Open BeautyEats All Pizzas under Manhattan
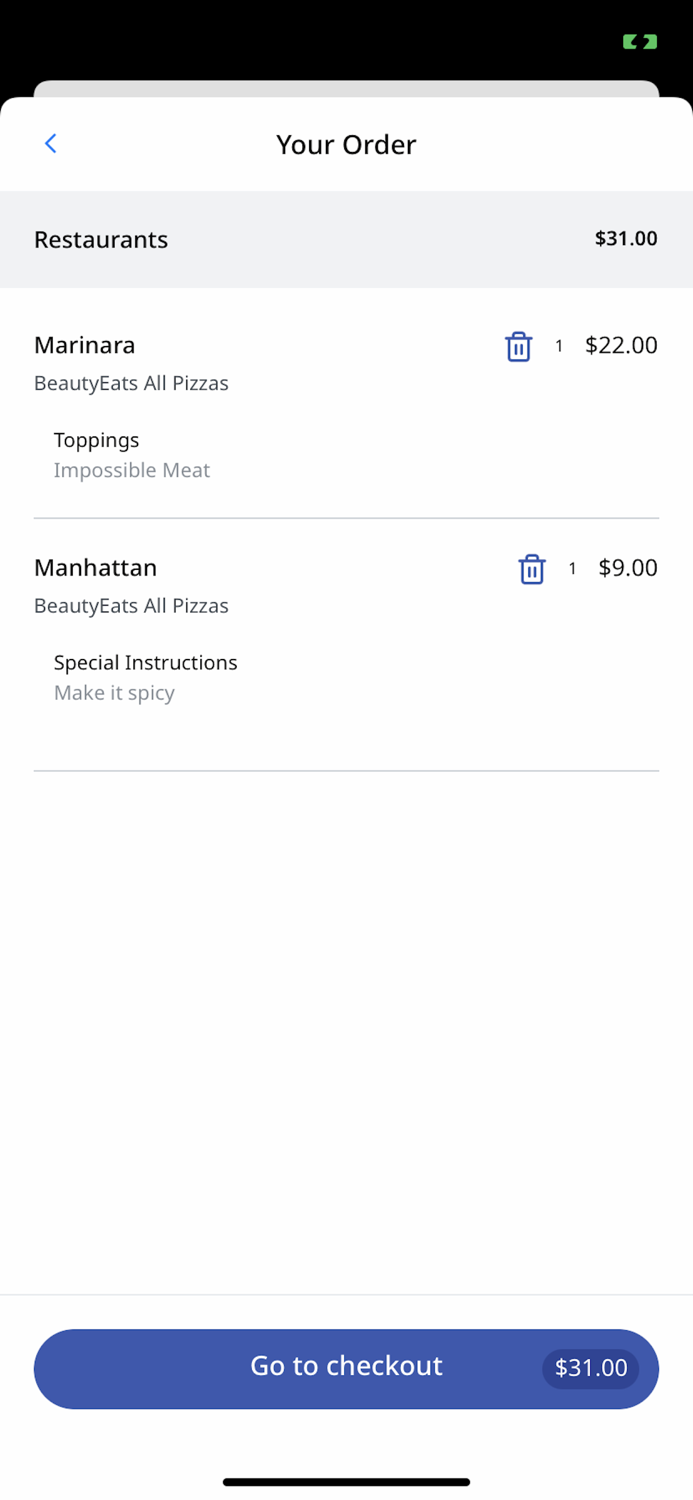 131,606
